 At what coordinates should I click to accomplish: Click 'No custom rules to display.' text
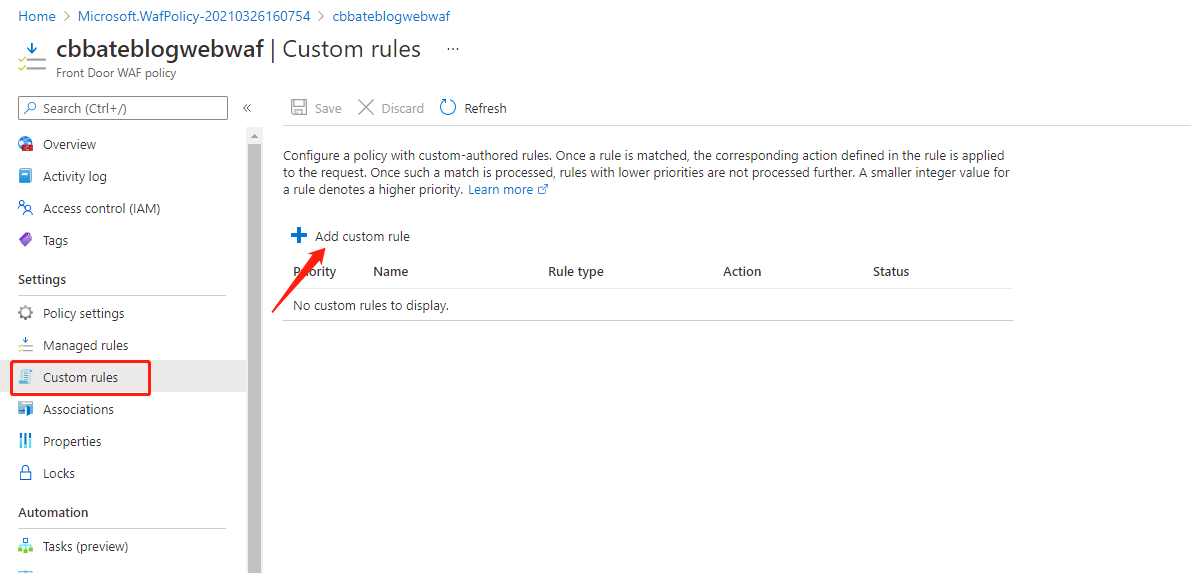click(371, 306)
